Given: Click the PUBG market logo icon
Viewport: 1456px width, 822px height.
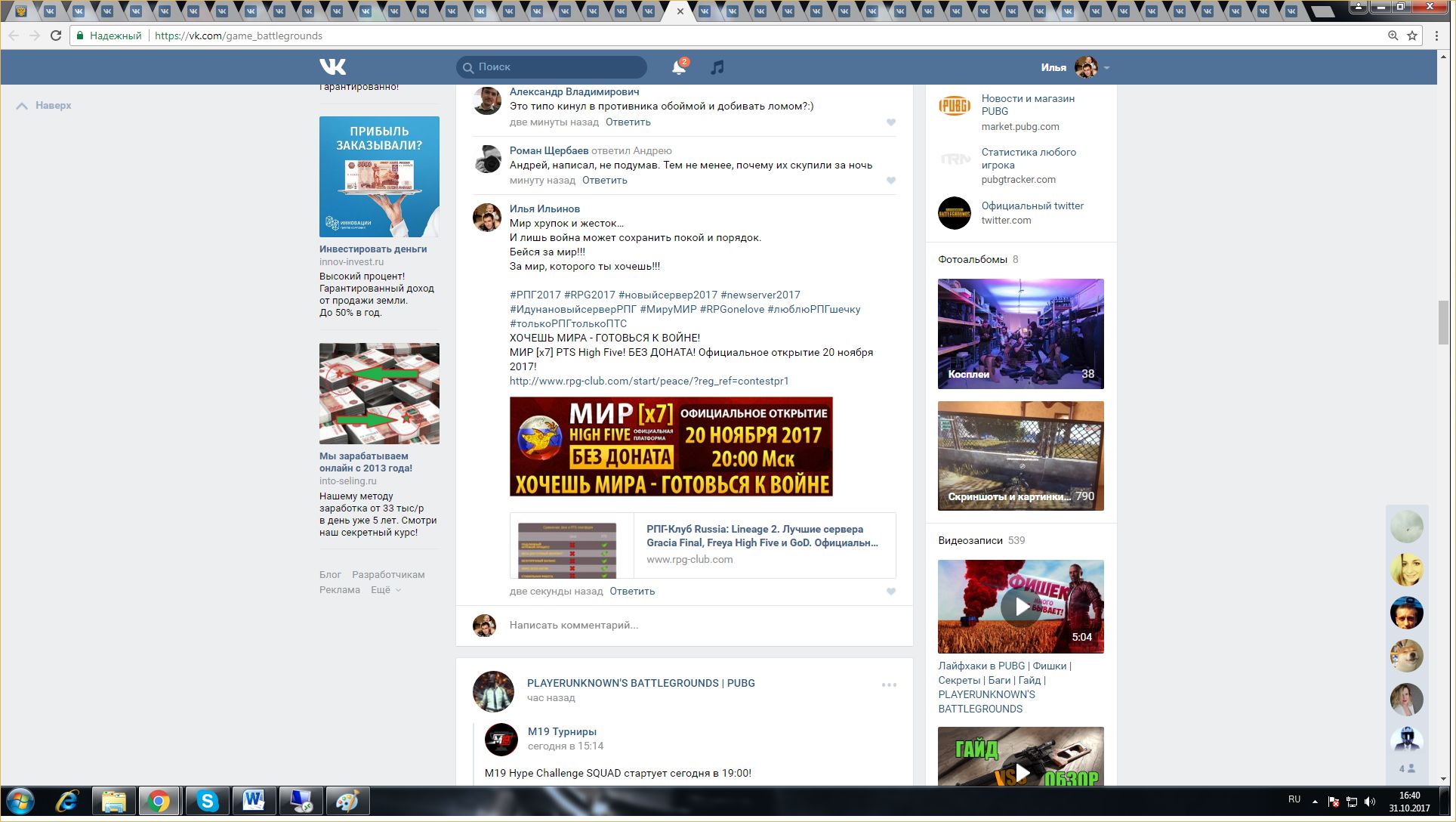Looking at the screenshot, I should [x=955, y=106].
